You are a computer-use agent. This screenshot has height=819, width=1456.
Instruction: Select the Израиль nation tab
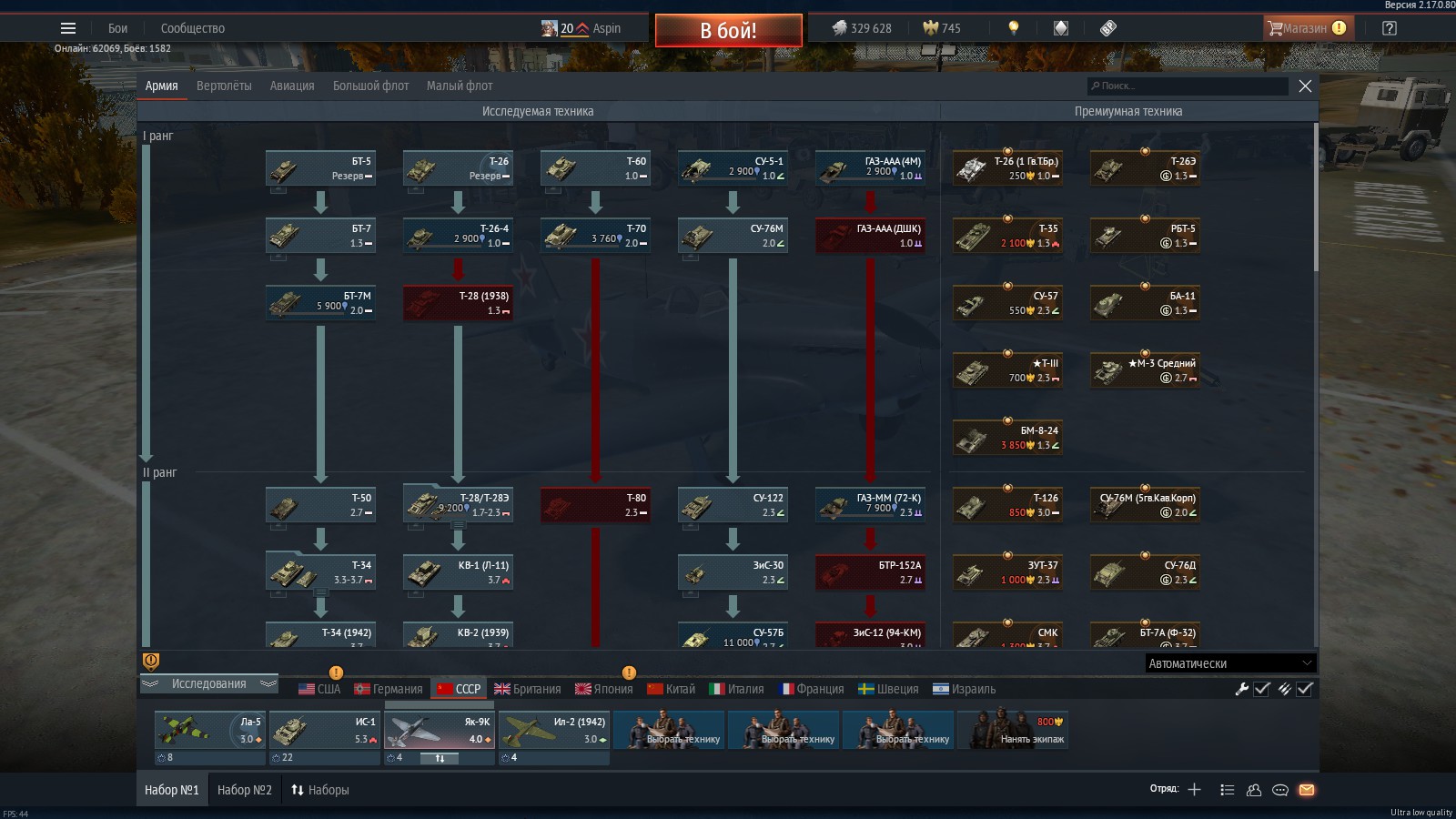(965, 689)
